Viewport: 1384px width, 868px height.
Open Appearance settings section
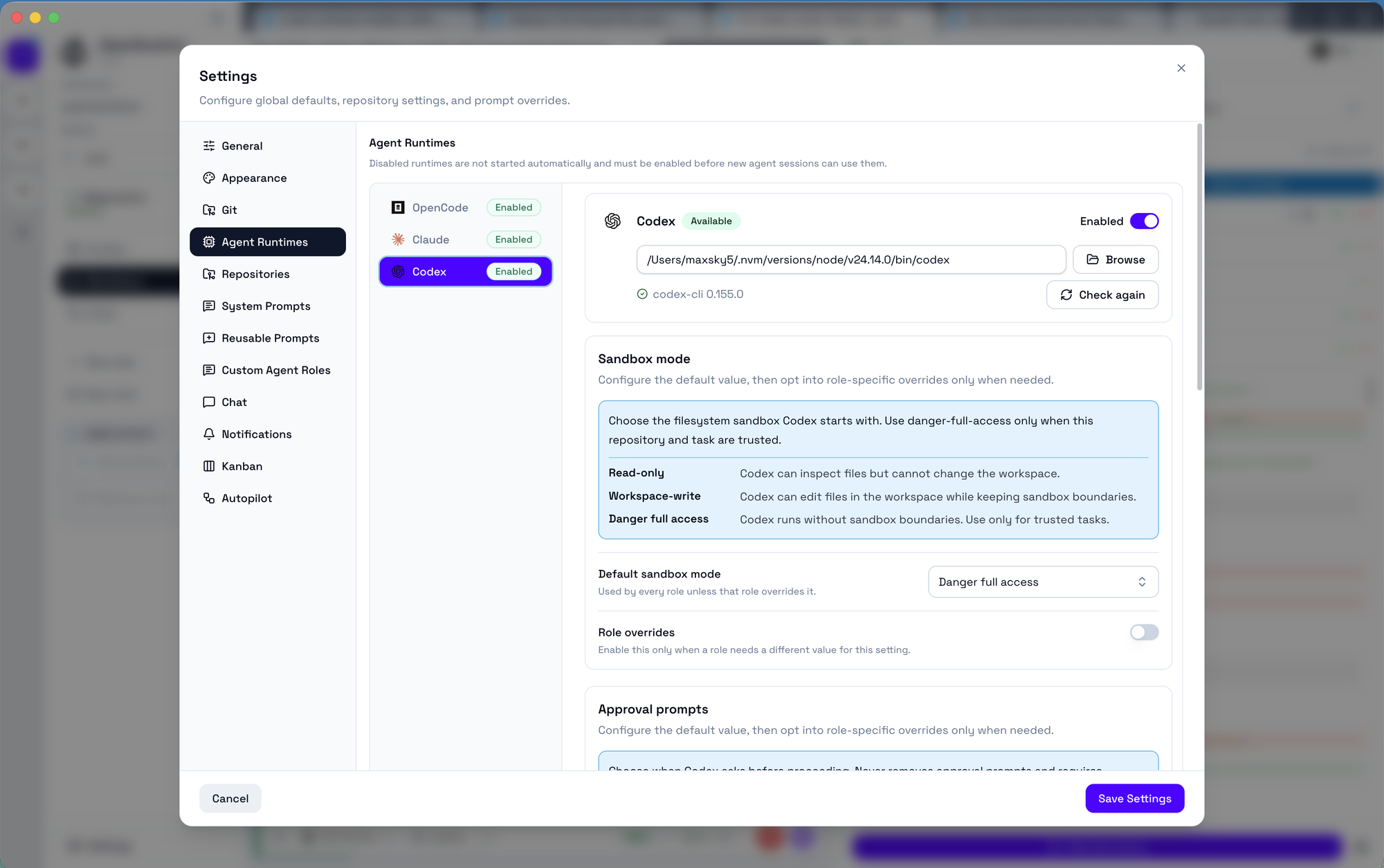[267, 178]
